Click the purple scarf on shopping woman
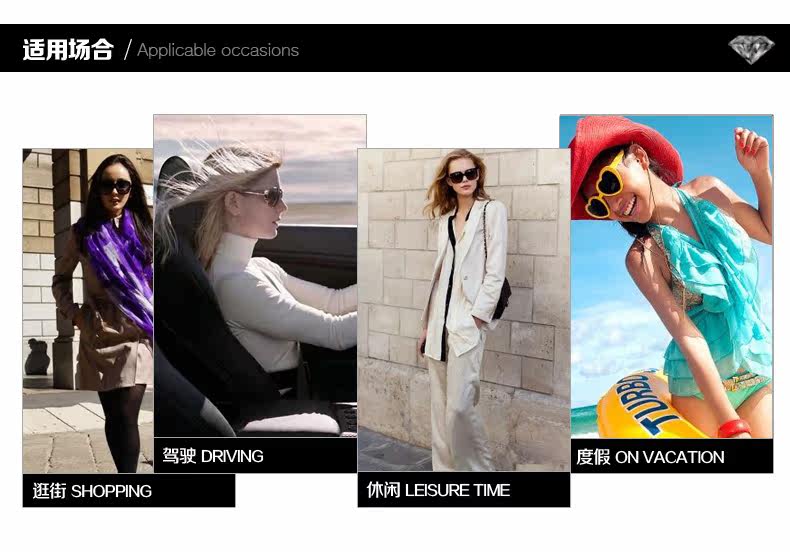 (x=121, y=267)
